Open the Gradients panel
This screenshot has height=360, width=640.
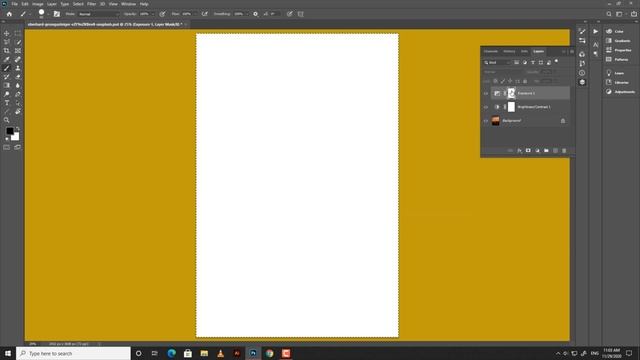point(618,41)
